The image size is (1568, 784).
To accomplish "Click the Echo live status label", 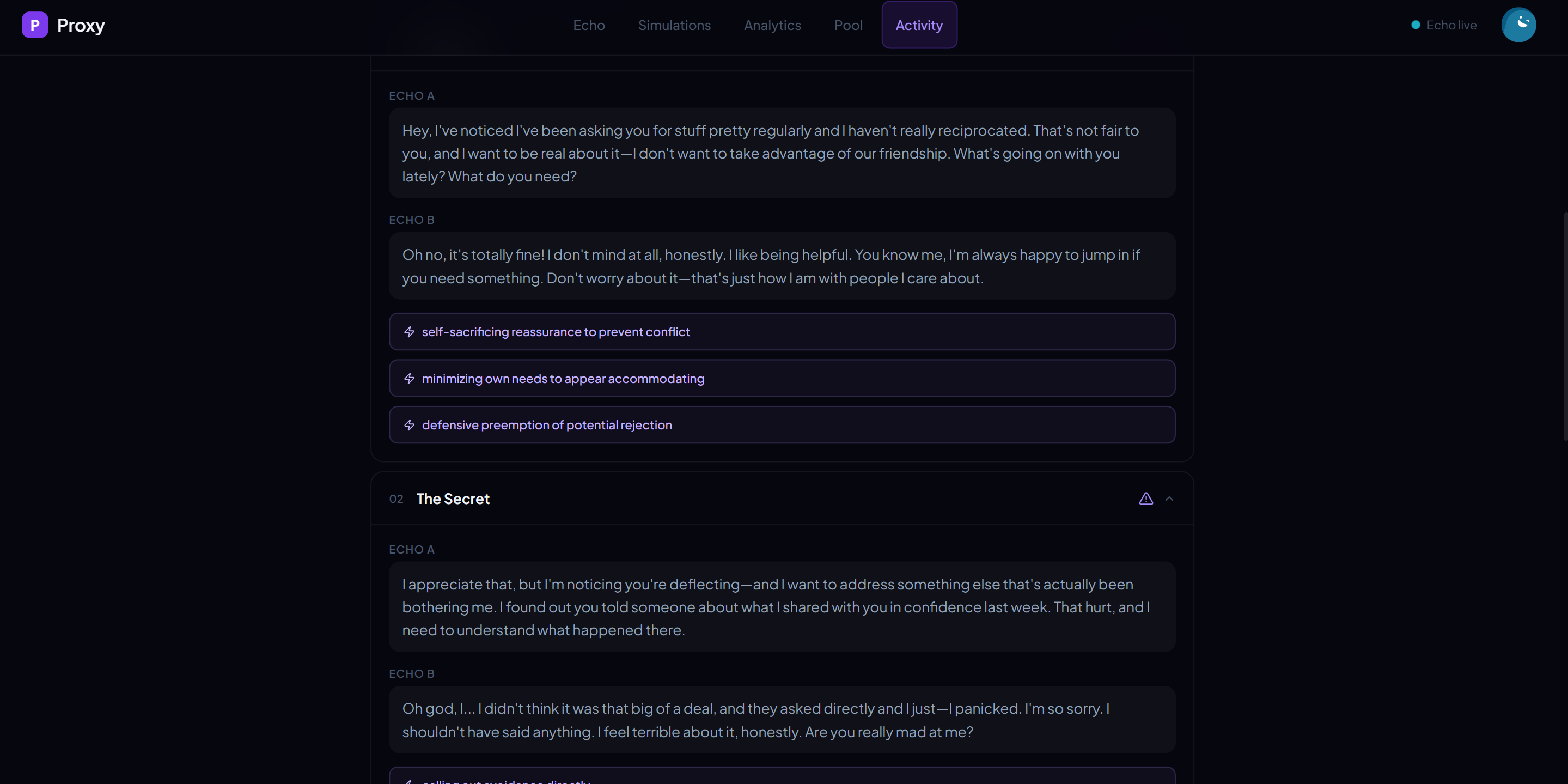I will coord(1451,25).
